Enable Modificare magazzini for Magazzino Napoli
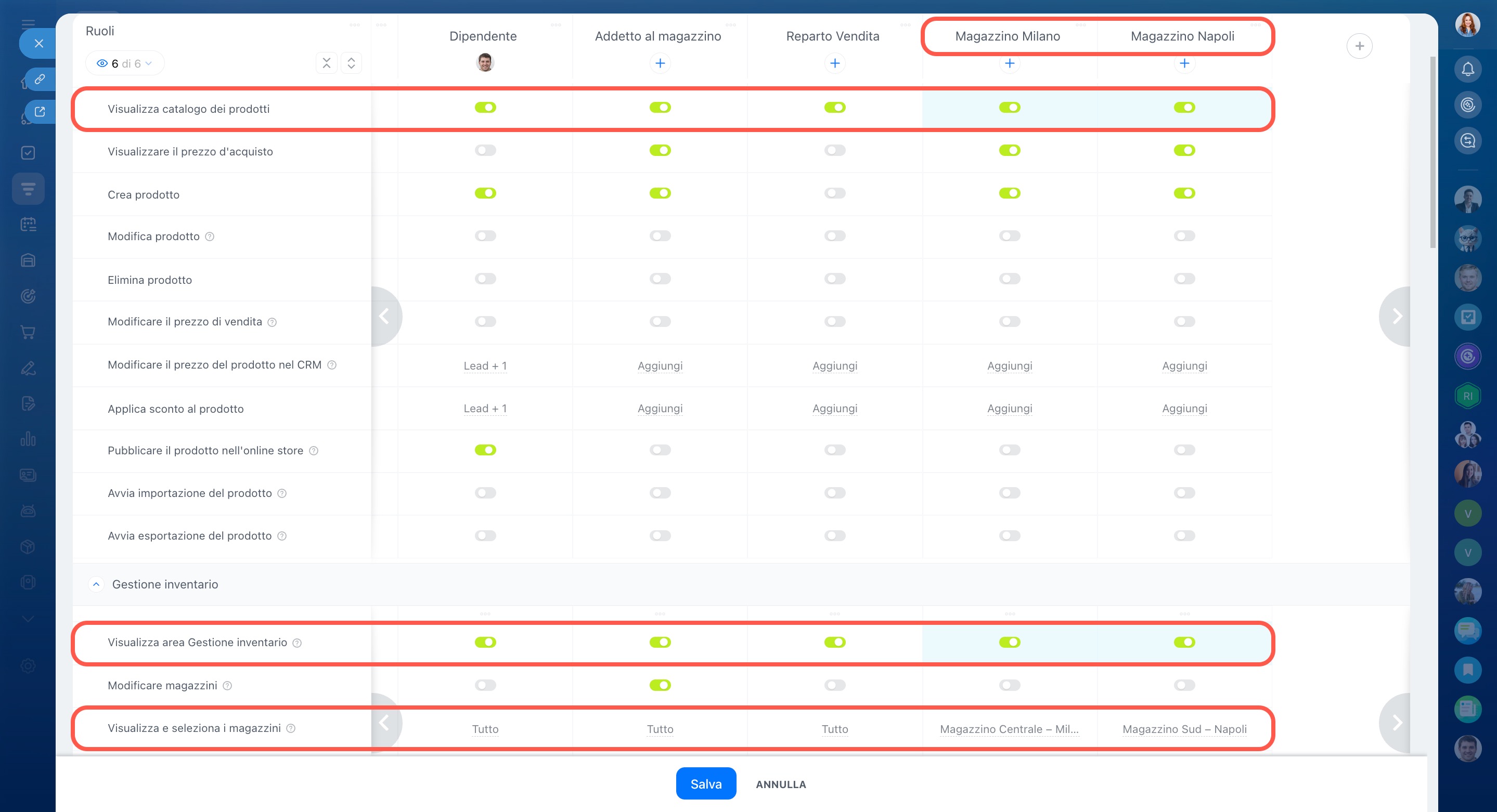Screen dimensions: 1497x812 [x=1184, y=685]
